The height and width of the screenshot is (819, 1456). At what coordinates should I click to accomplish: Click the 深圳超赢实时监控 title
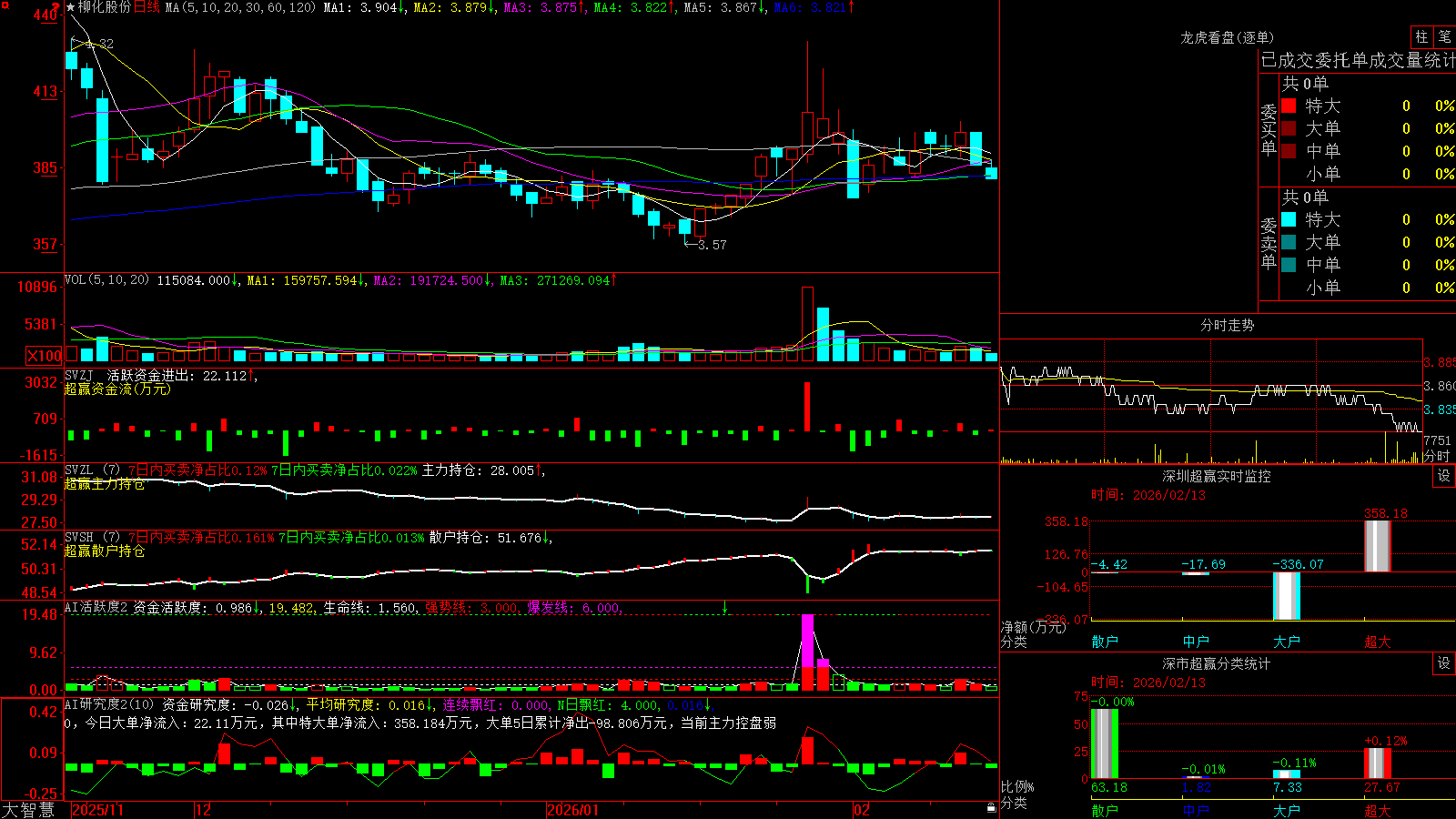pos(1216,476)
